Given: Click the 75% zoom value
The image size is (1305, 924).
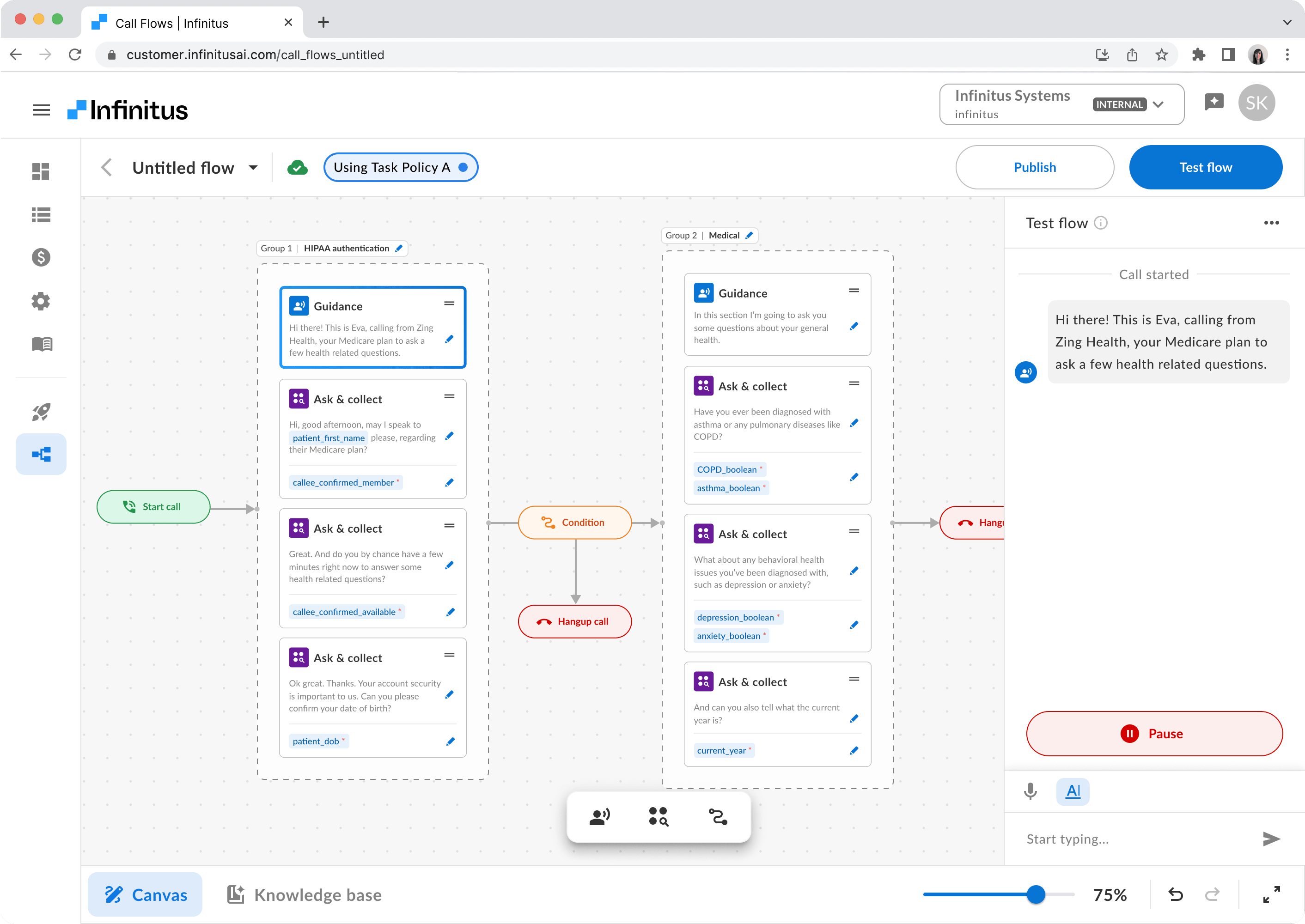Looking at the screenshot, I should point(1109,895).
